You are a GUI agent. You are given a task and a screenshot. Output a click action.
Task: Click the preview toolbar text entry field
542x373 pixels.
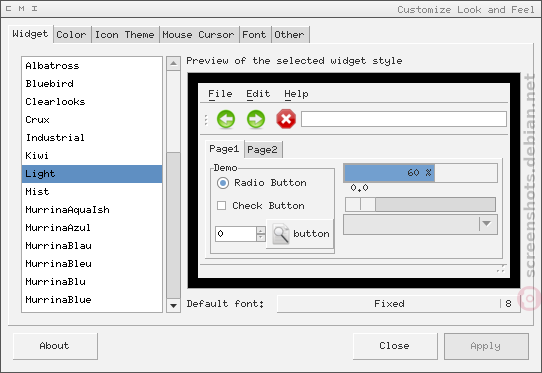coord(404,119)
